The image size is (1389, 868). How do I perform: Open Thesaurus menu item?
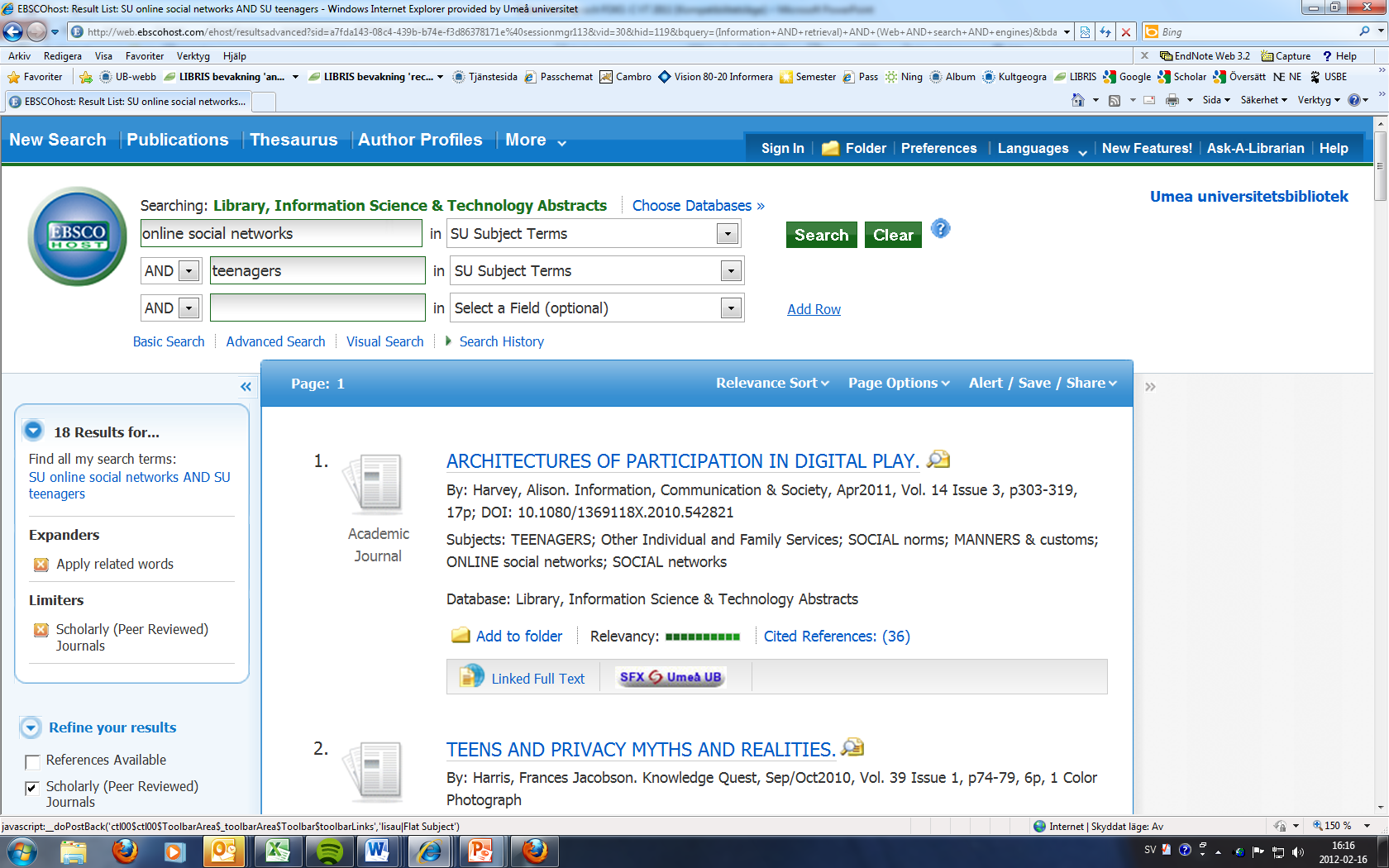294,140
